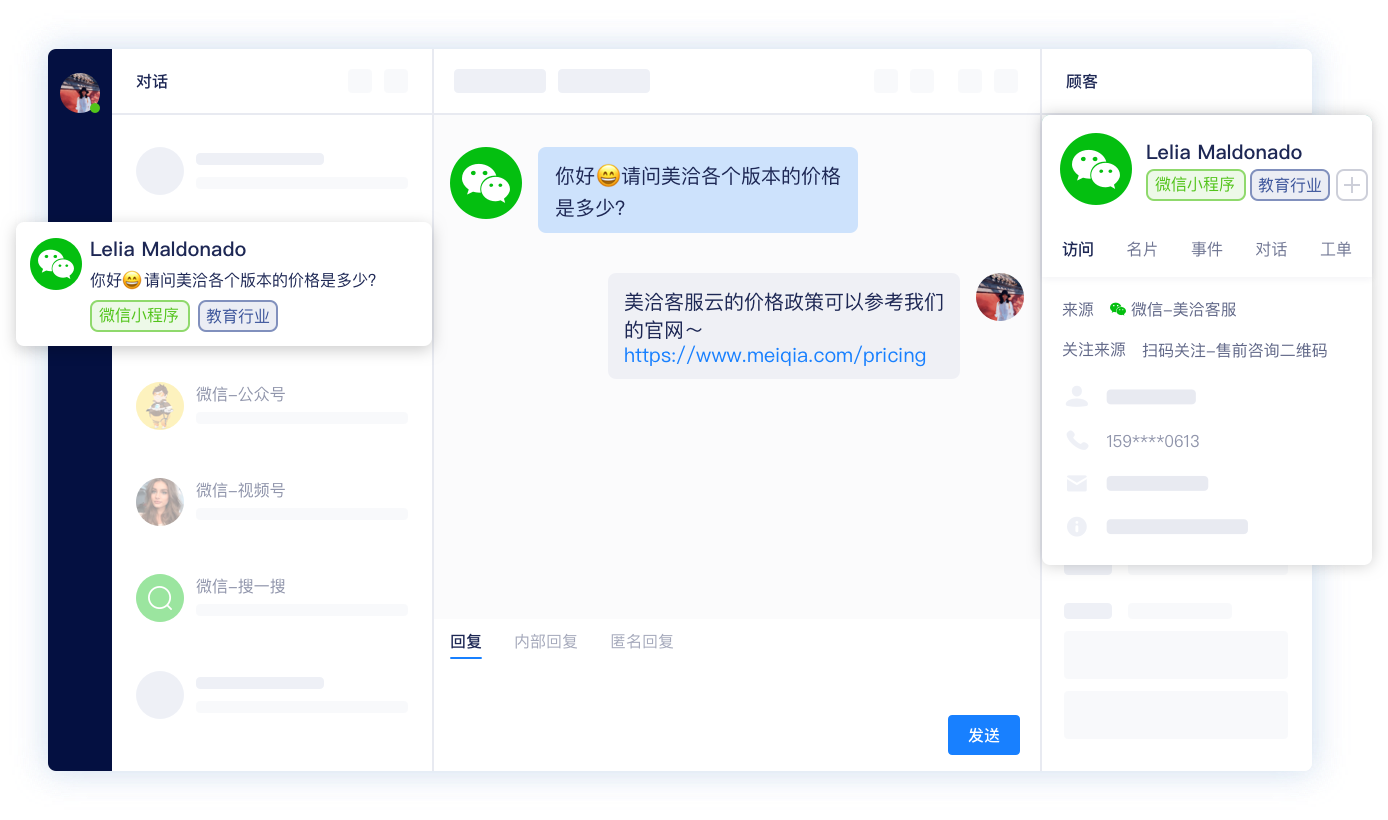Select the name Lelia Maldonado on the conversation card
Image resolution: width=1388 pixels, height=820 pixels.
pos(168,250)
